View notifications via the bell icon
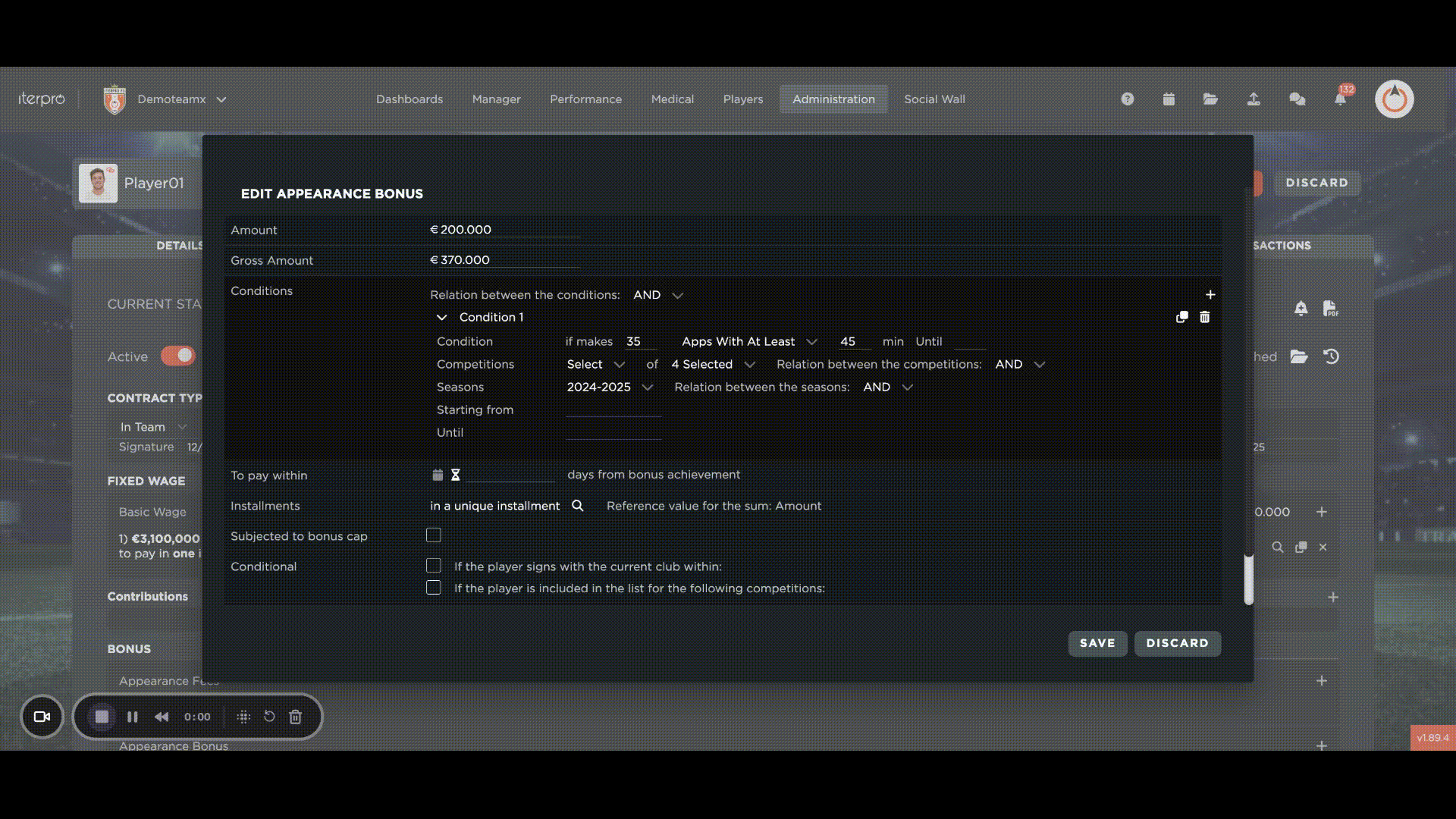This screenshot has height=819, width=1456. click(1340, 99)
